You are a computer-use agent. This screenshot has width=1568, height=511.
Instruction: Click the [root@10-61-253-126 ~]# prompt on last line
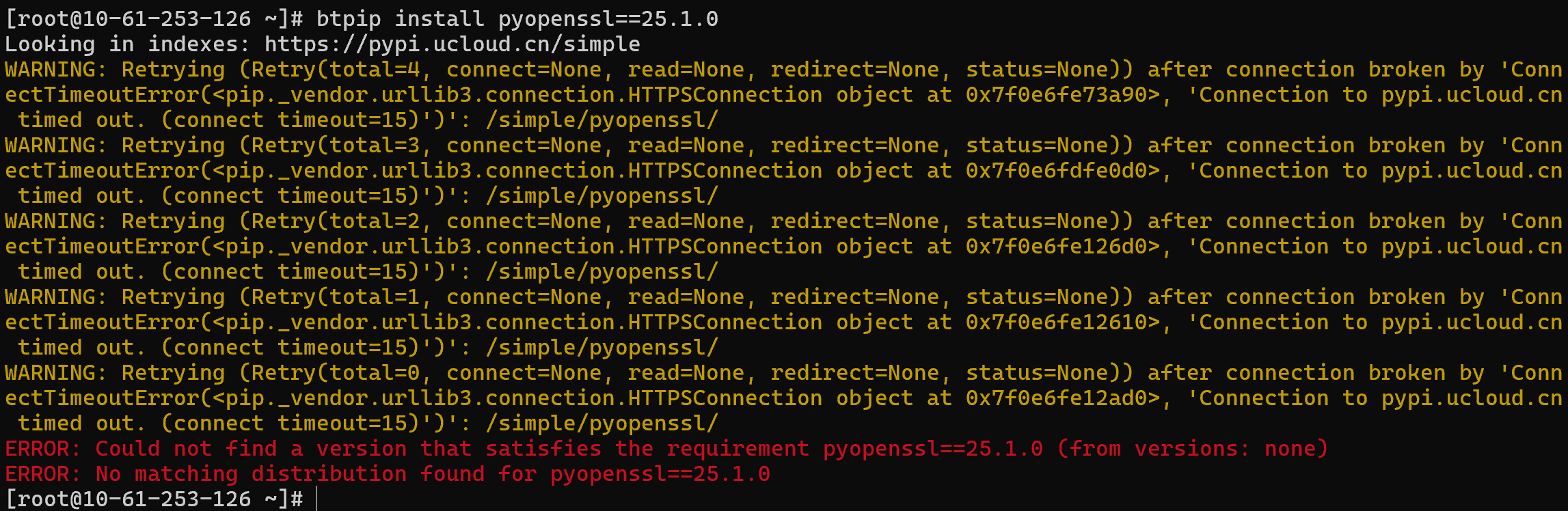[154, 499]
